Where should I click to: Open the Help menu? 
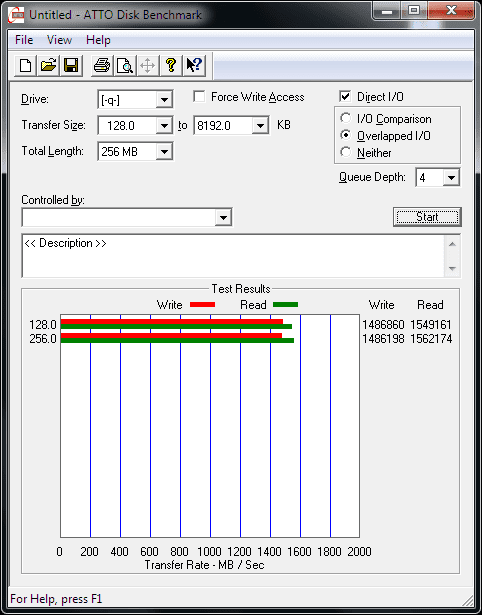[98, 40]
